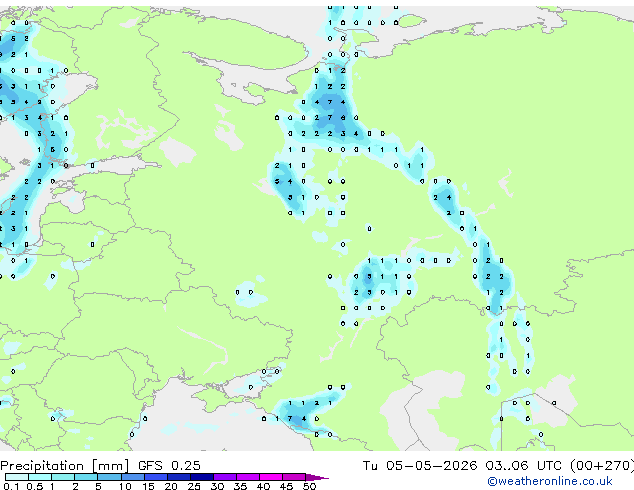Select the legend swatch between 10 and 15
The height and width of the screenshot is (490, 634).
(x=132, y=477)
